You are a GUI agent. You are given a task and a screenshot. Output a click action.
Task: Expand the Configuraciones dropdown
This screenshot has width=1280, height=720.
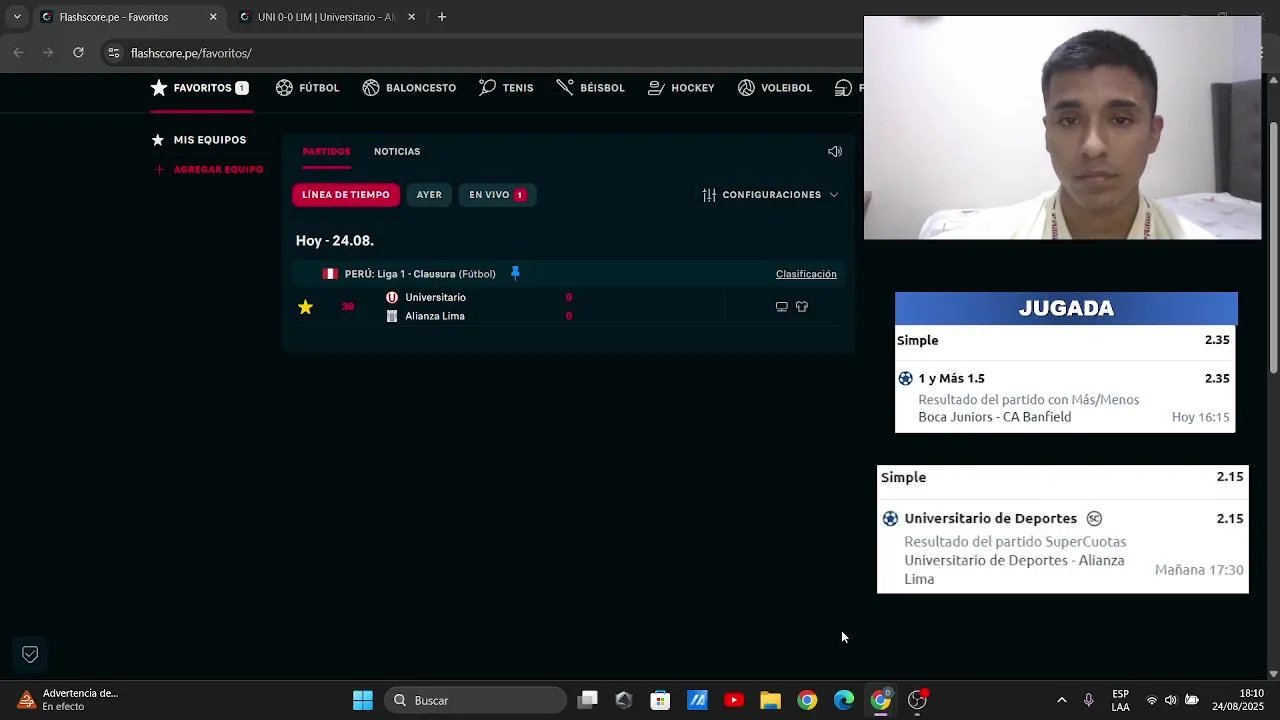click(x=770, y=195)
